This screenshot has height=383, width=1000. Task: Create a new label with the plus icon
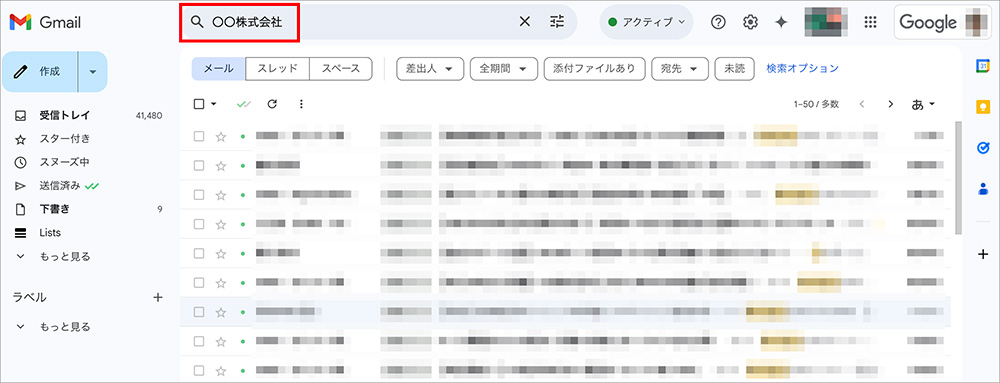(158, 297)
